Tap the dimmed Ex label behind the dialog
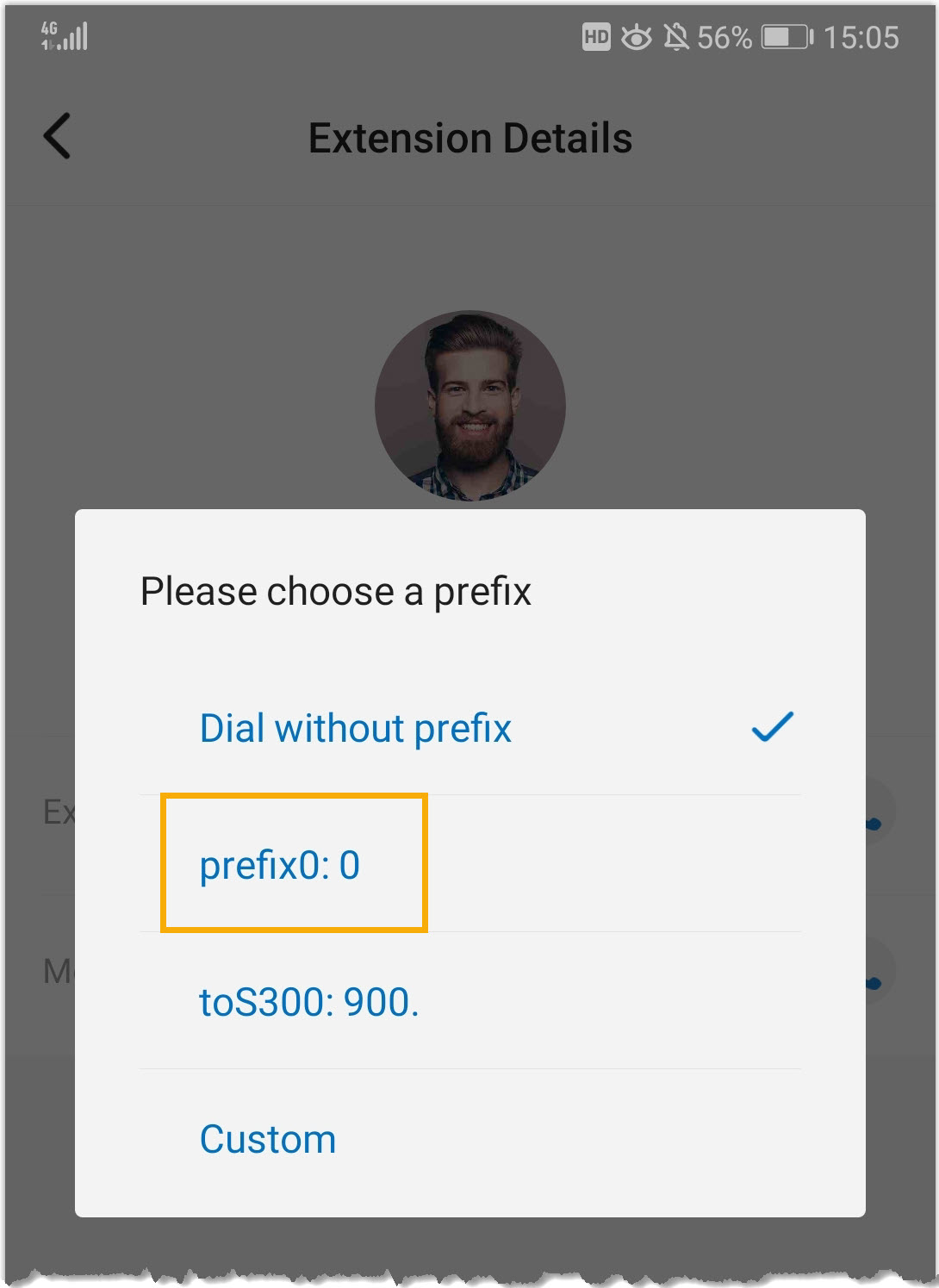The width and height of the screenshot is (939, 1288). [x=59, y=812]
